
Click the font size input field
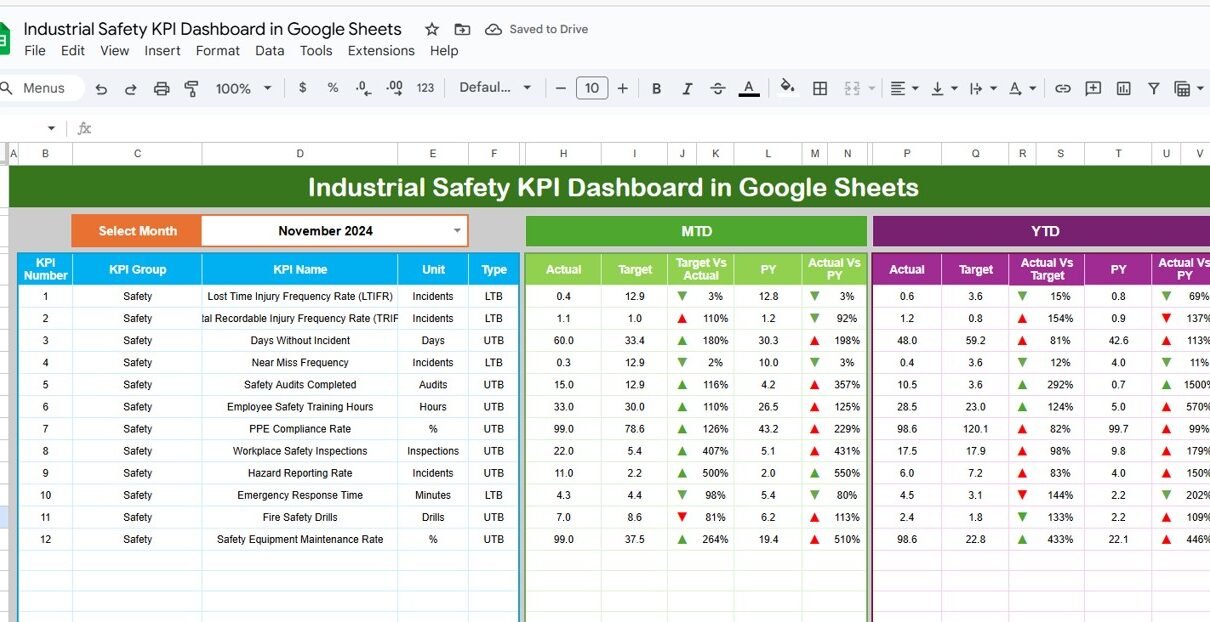coord(591,89)
